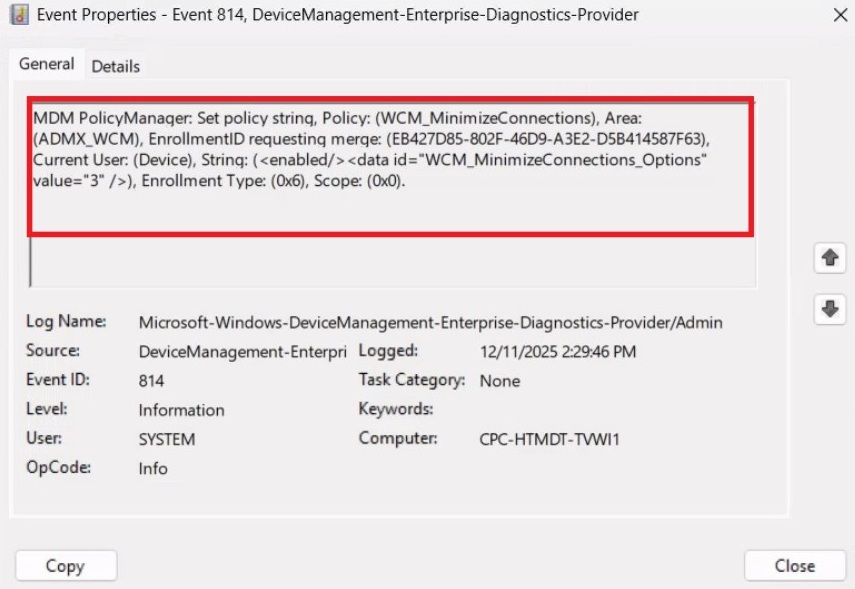Click the Copy button
This screenshot has width=855, height=589.
coord(65,565)
